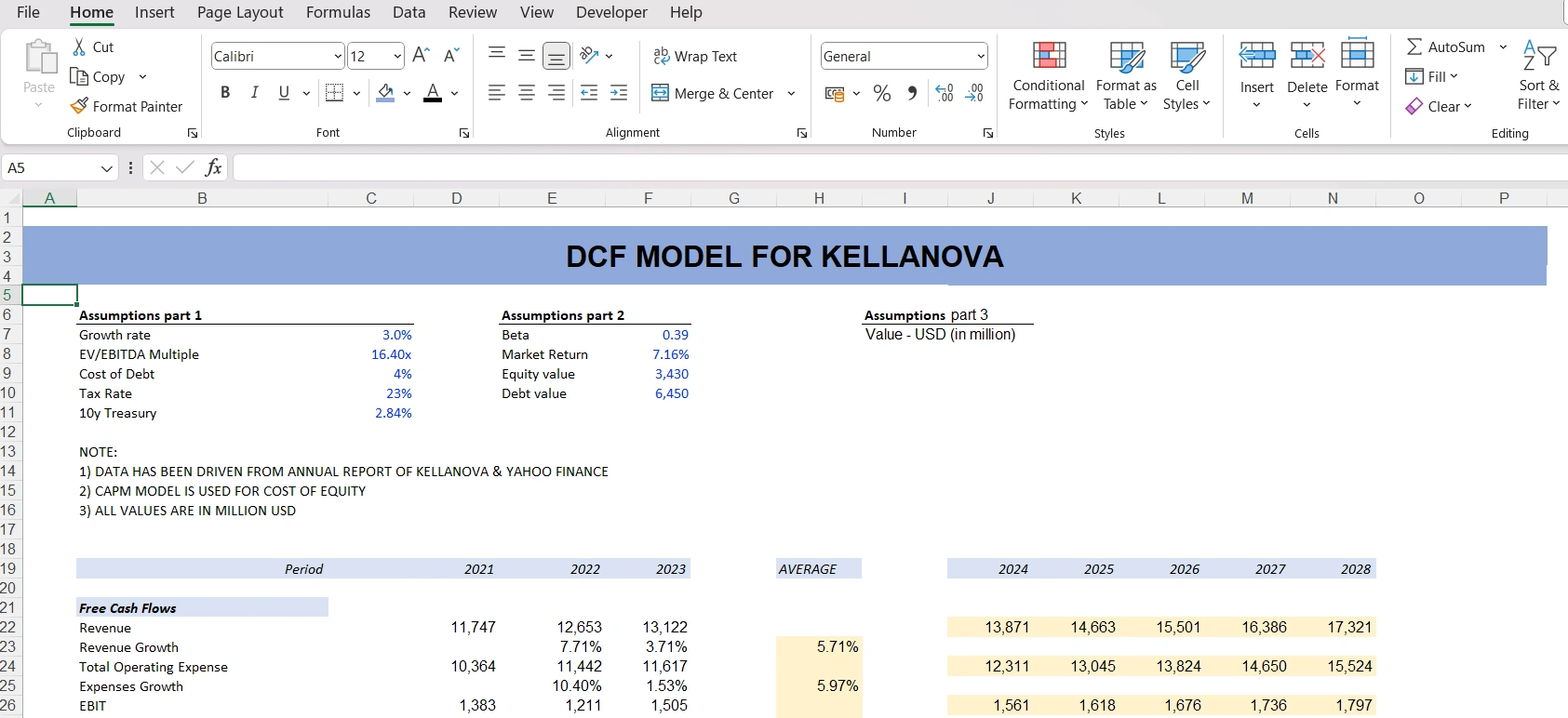This screenshot has height=718, width=1568.
Task: Apply the font color A
Action: coord(433,93)
